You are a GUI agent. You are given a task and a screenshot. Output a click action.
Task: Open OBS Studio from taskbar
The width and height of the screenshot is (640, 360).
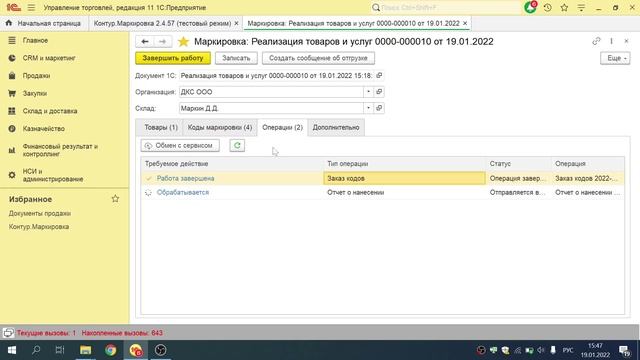click(160, 350)
